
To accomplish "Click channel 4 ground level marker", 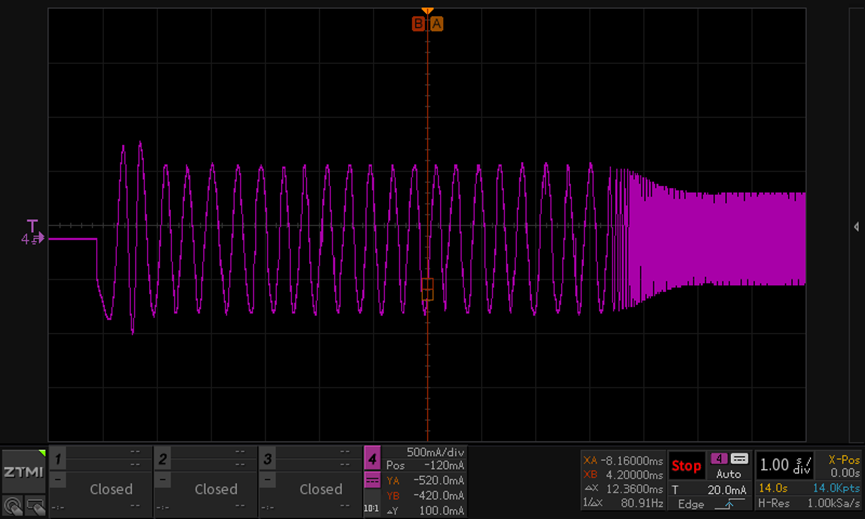I will 33,239.
